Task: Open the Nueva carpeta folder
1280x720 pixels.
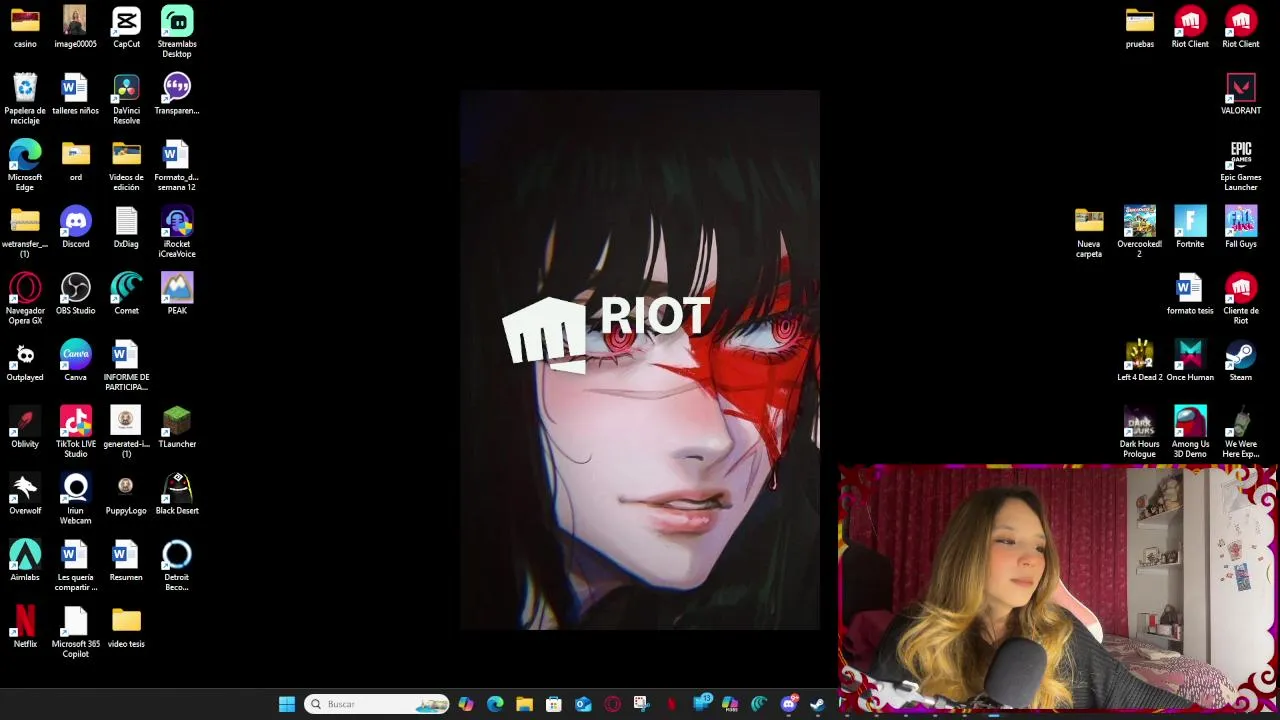Action: click(x=1089, y=231)
